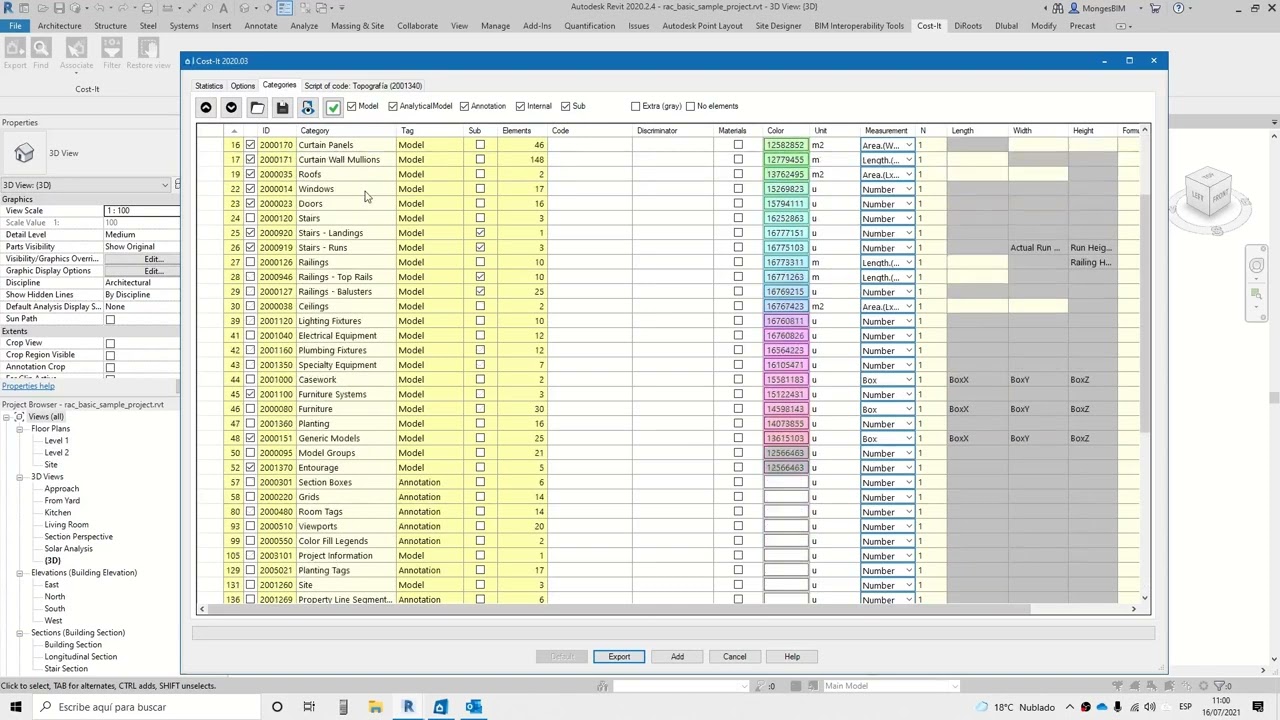Sort table by Category column header
The image size is (1280, 720).
pos(315,131)
